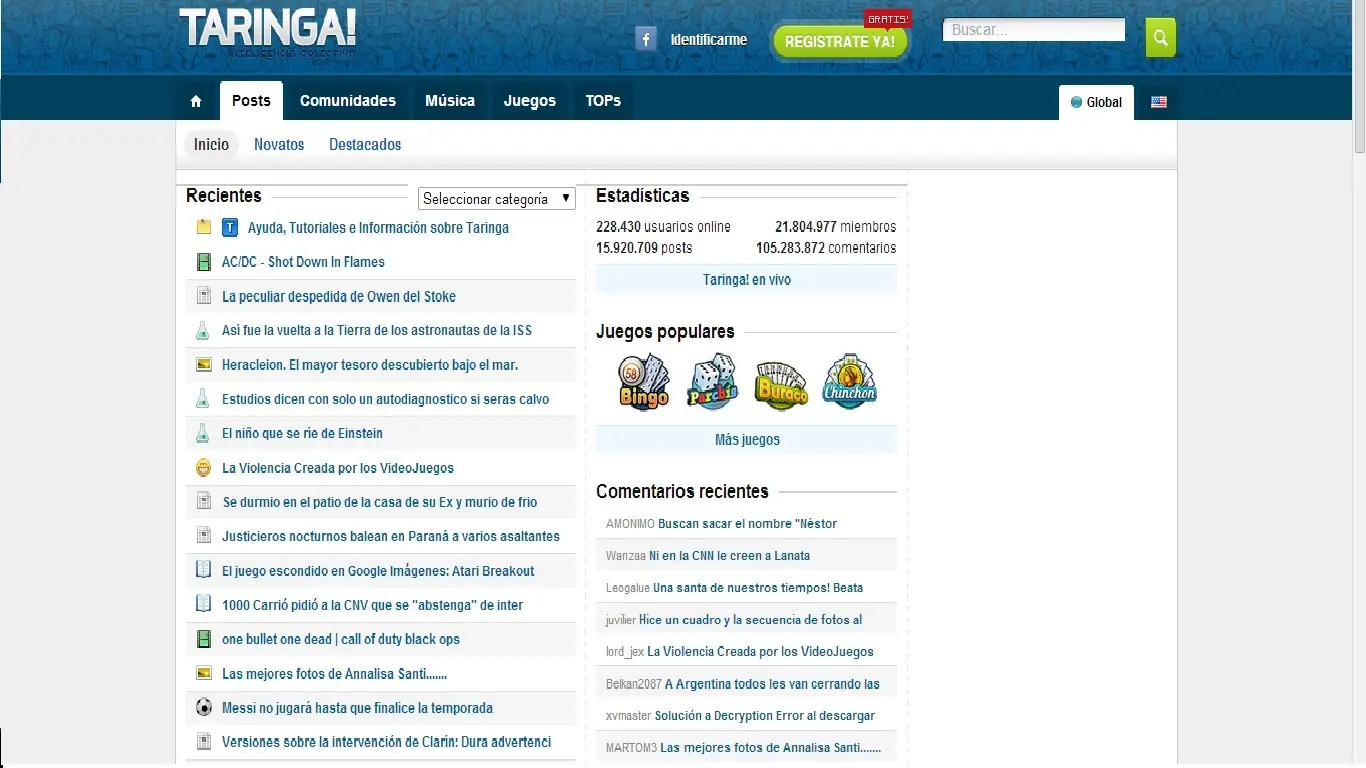This screenshot has width=1366, height=768.
Task: Open the Bingo game icon
Action: [x=643, y=382]
